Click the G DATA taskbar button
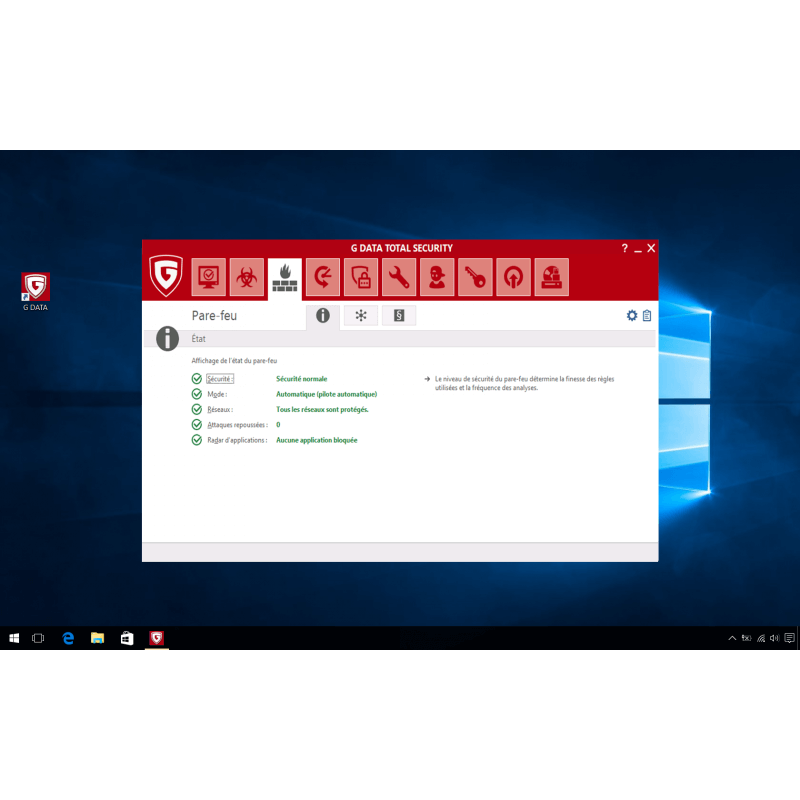This screenshot has width=800, height=800. point(157,638)
